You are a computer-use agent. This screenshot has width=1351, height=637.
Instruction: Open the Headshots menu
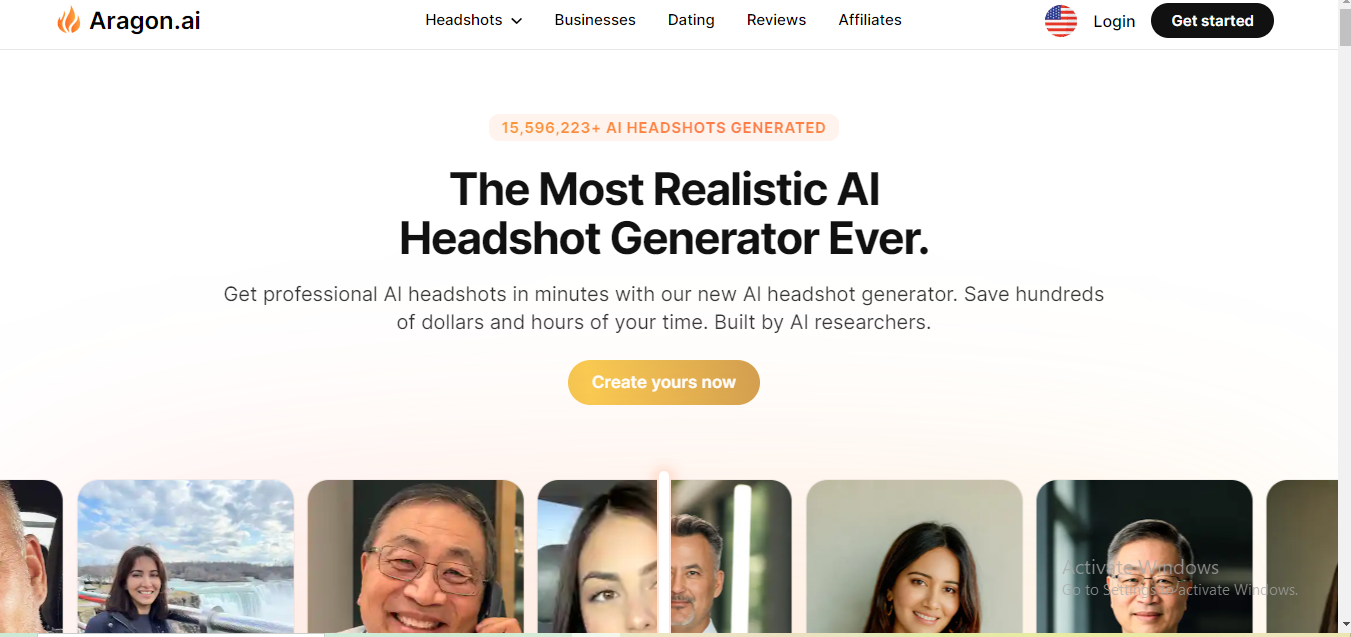(473, 20)
